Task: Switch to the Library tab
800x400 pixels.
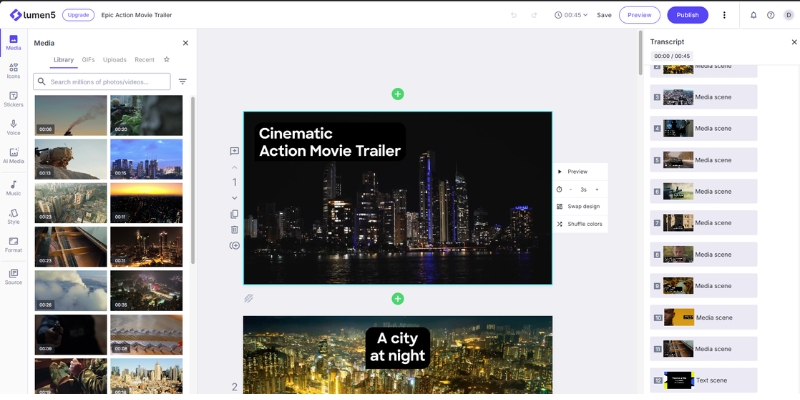Action: [x=64, y=60]
